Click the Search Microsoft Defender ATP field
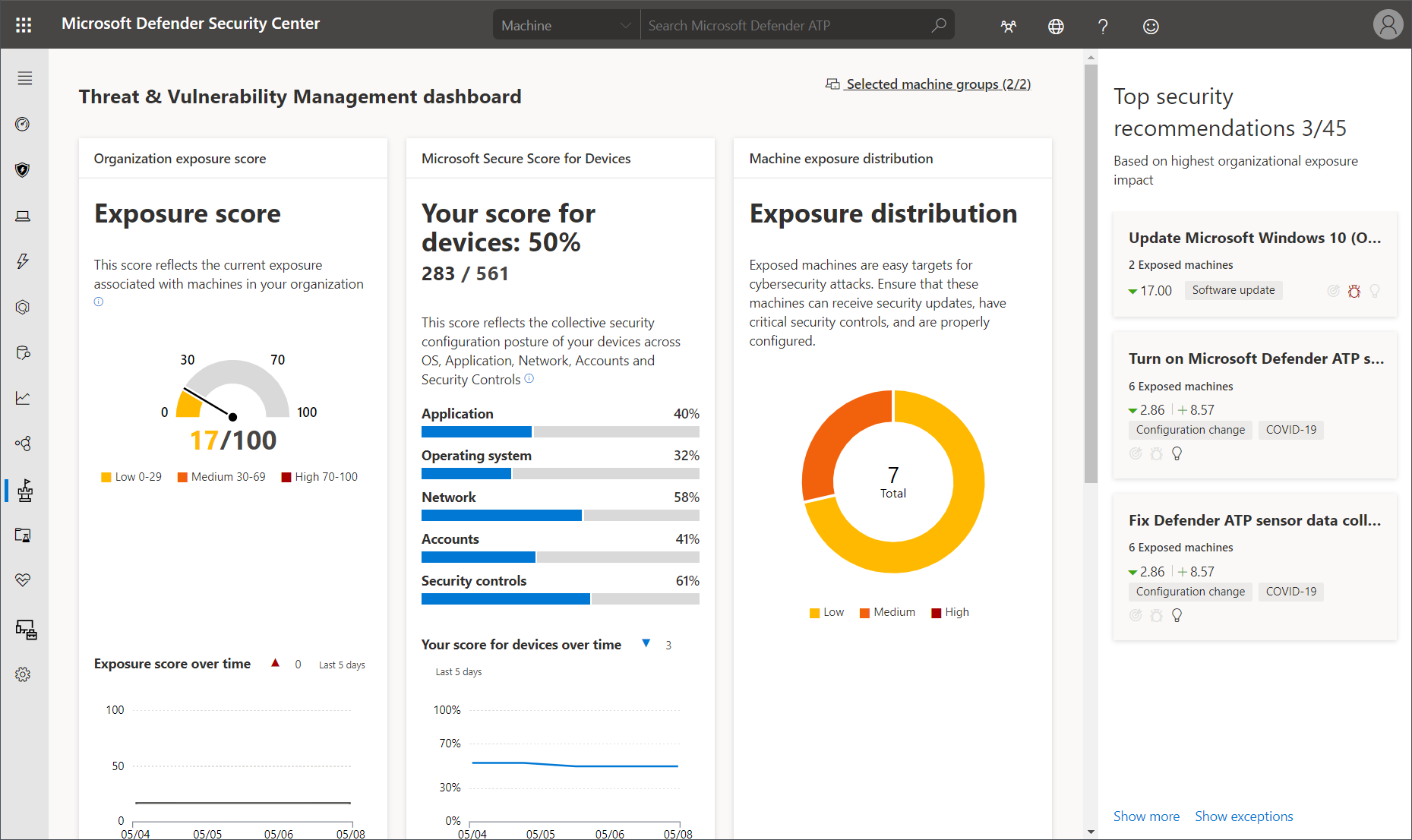This screenshot has height=840, width=1412. pyautogui.click(x=786, y=25)
